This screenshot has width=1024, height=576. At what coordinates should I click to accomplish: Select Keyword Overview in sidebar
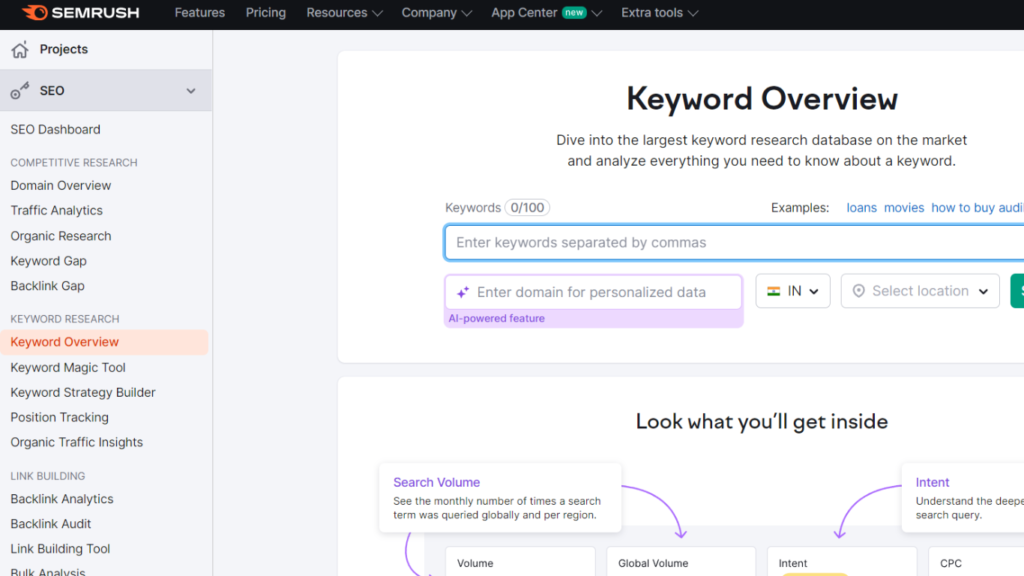[104, 342]
